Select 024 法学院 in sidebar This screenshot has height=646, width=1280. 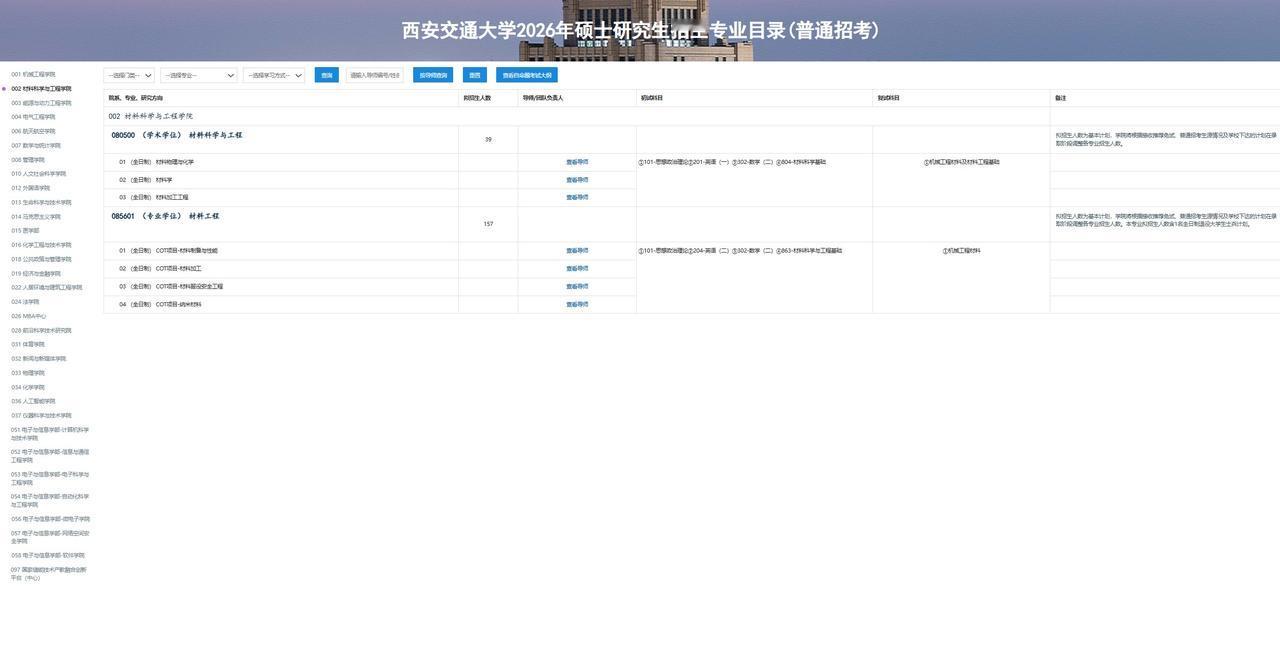click(x=25, y=301)
